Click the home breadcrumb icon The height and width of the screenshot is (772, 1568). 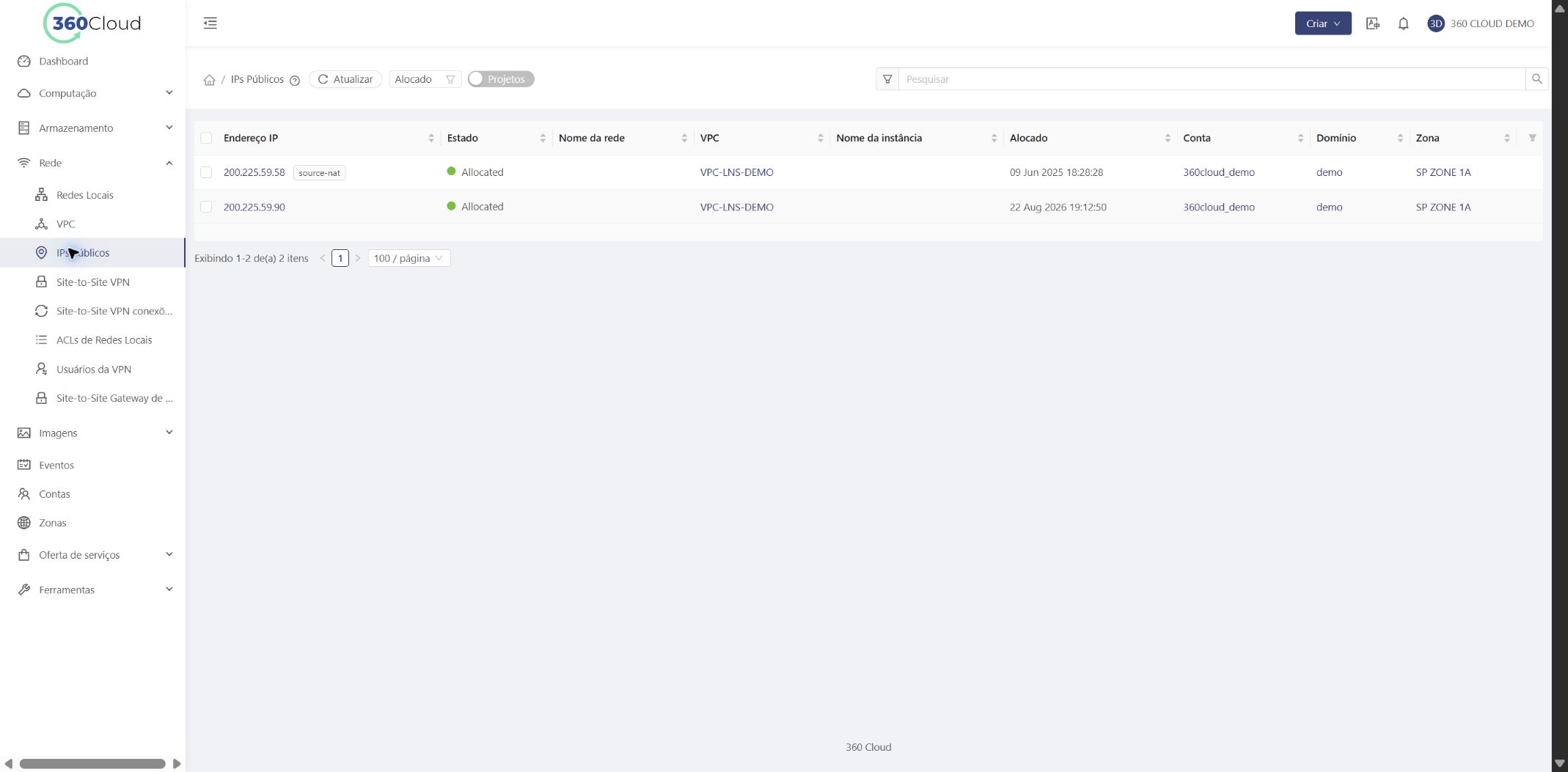pos(209,80)
